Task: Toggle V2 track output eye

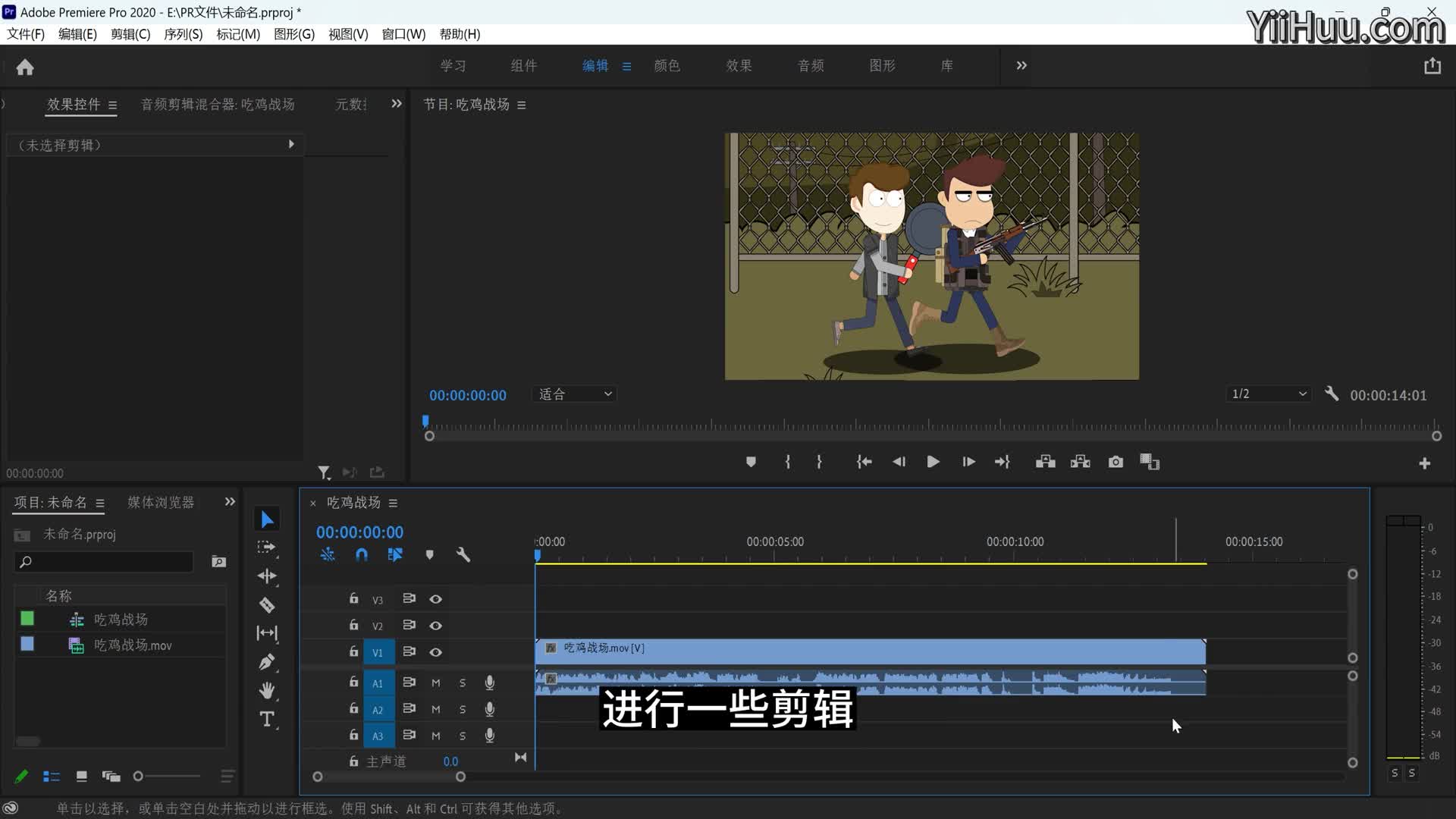Action: click(436, 626)
